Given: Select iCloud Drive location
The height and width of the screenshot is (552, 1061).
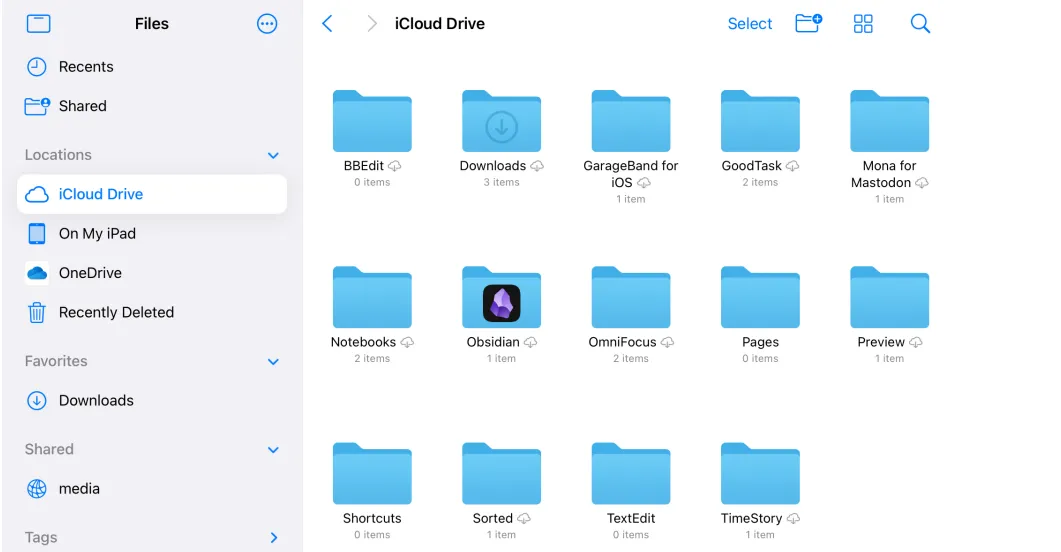Looking at the screenshot, I should 152,194.
